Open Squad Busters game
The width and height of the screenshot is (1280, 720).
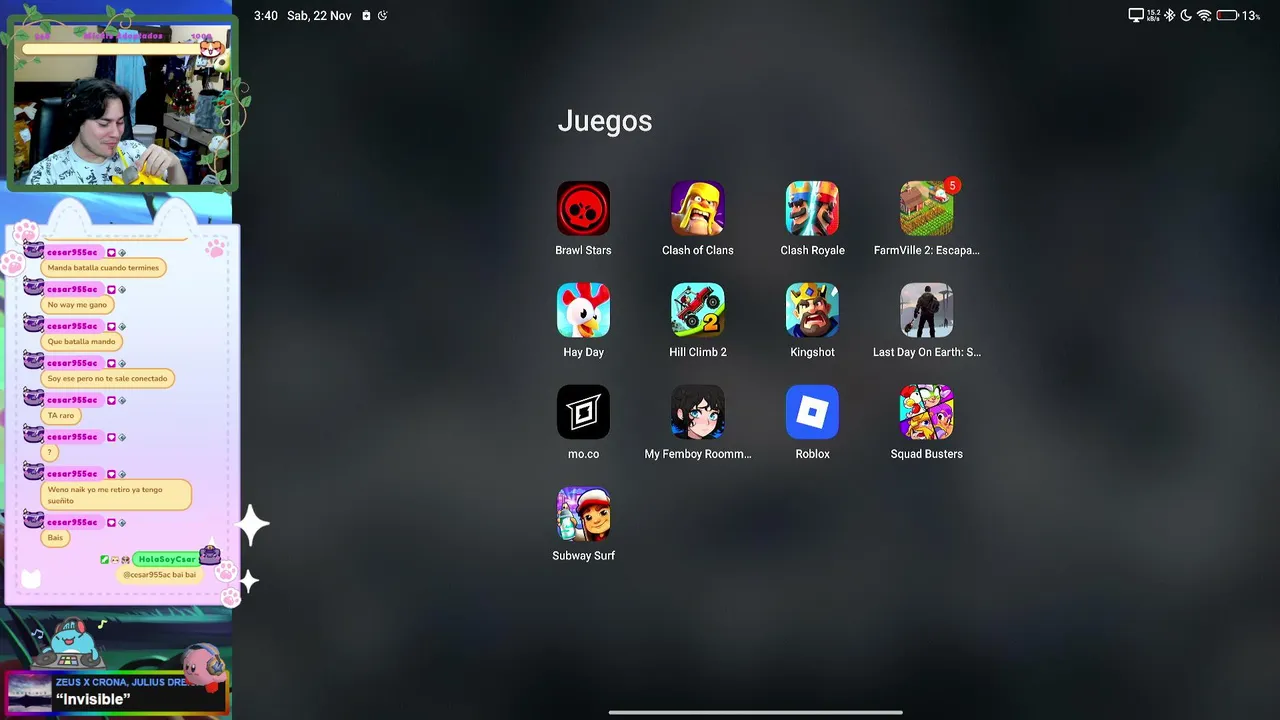[927, 412]
